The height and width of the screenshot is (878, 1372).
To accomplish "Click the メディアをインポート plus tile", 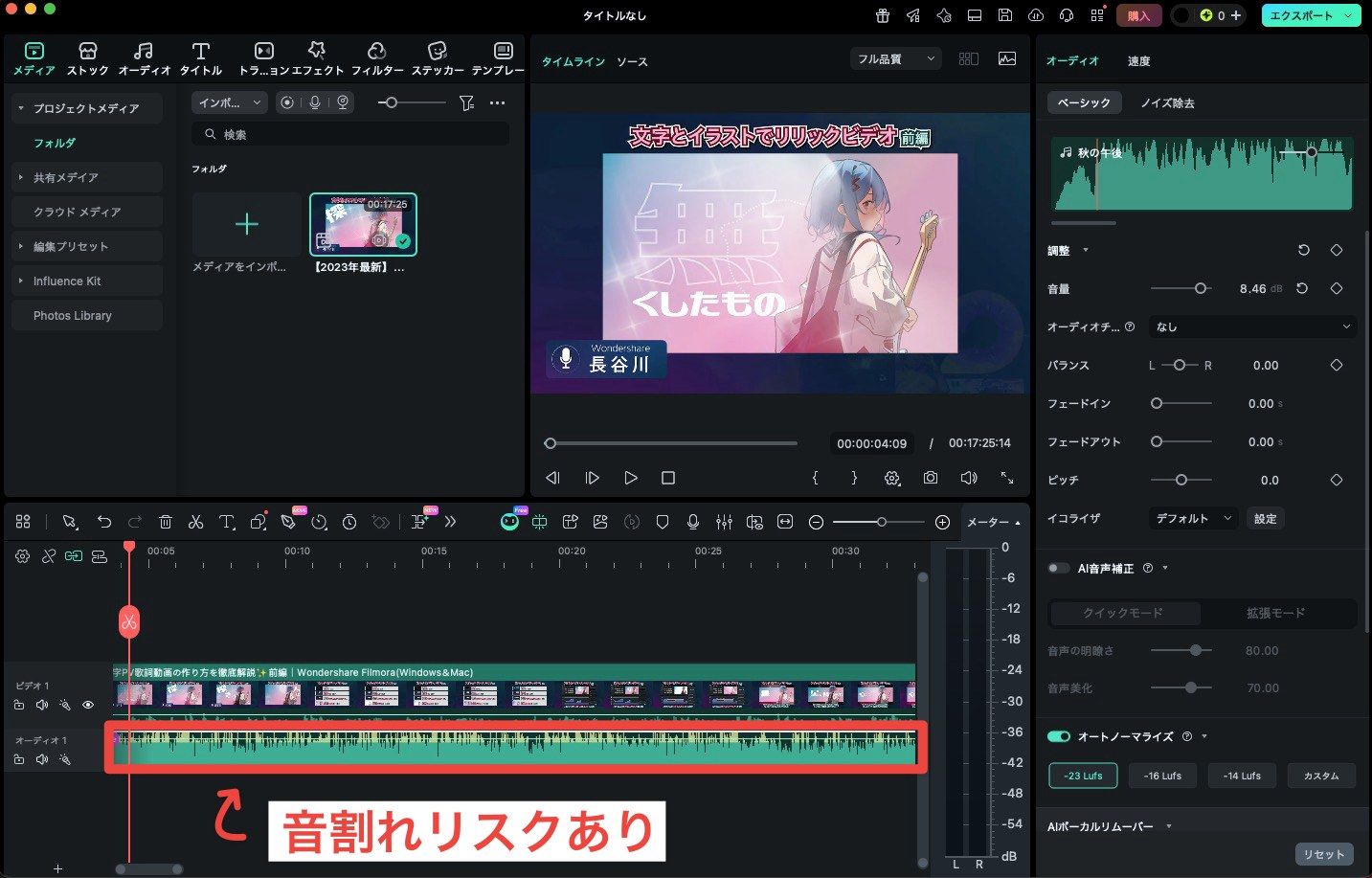I will [x=247, y=224].
